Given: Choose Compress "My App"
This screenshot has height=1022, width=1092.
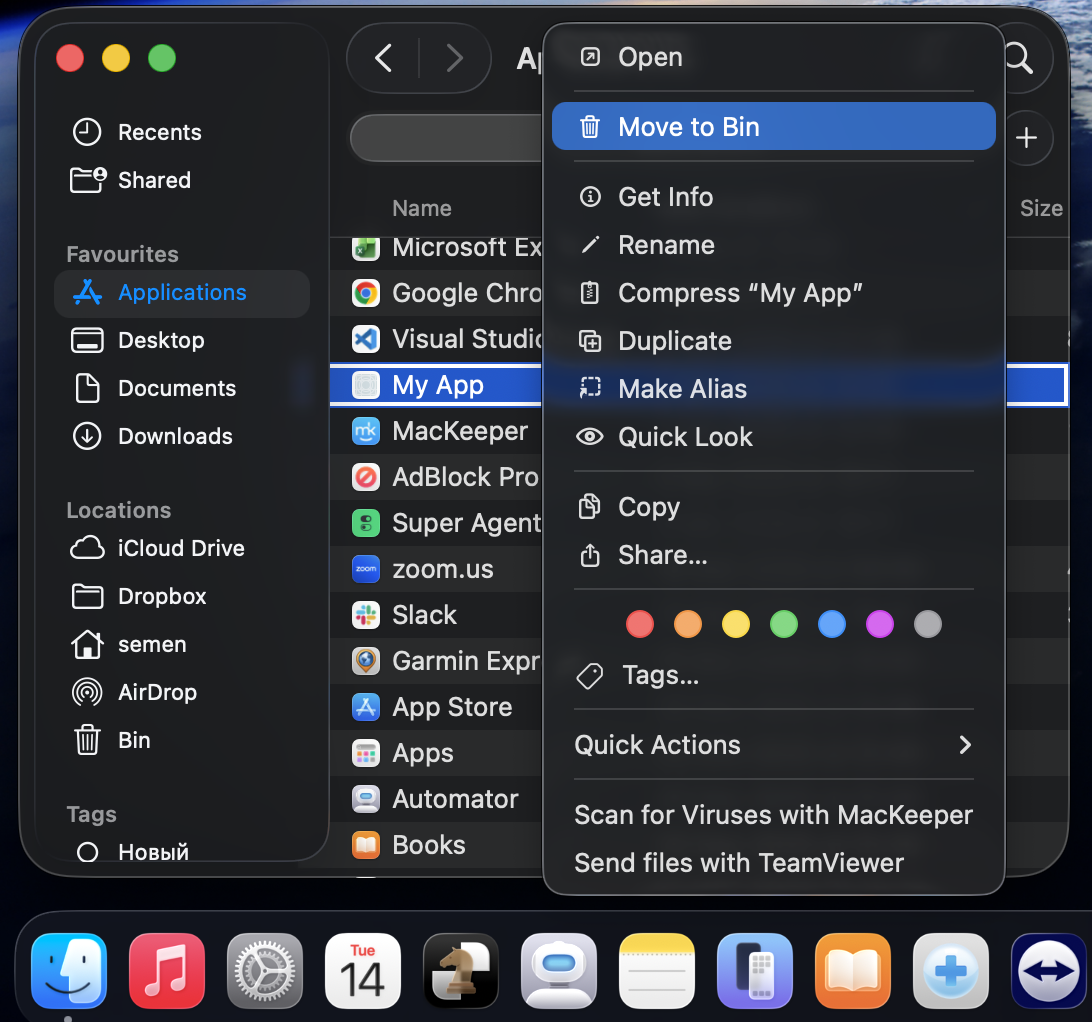Looking at the screenshot, I should point(774,293).
